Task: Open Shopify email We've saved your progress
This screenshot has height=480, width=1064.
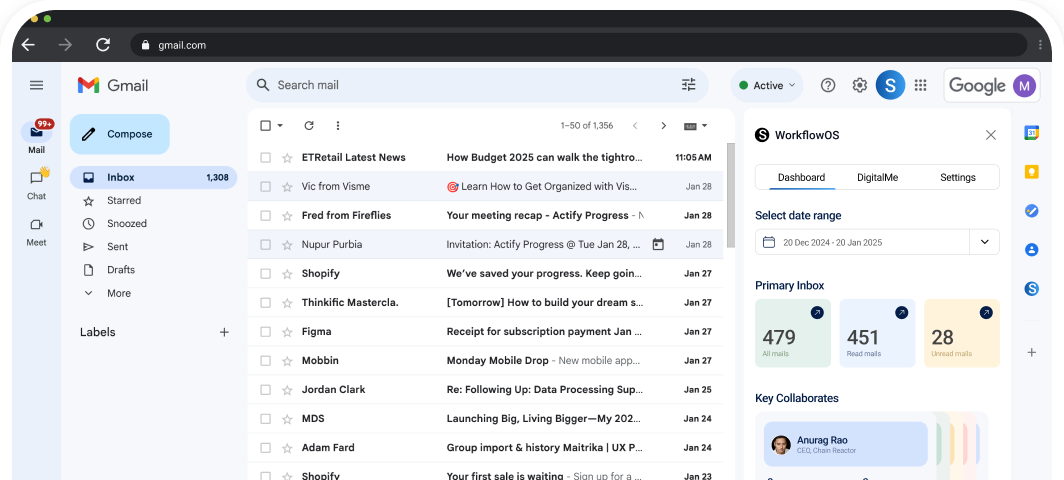Action: coord(485,274)
